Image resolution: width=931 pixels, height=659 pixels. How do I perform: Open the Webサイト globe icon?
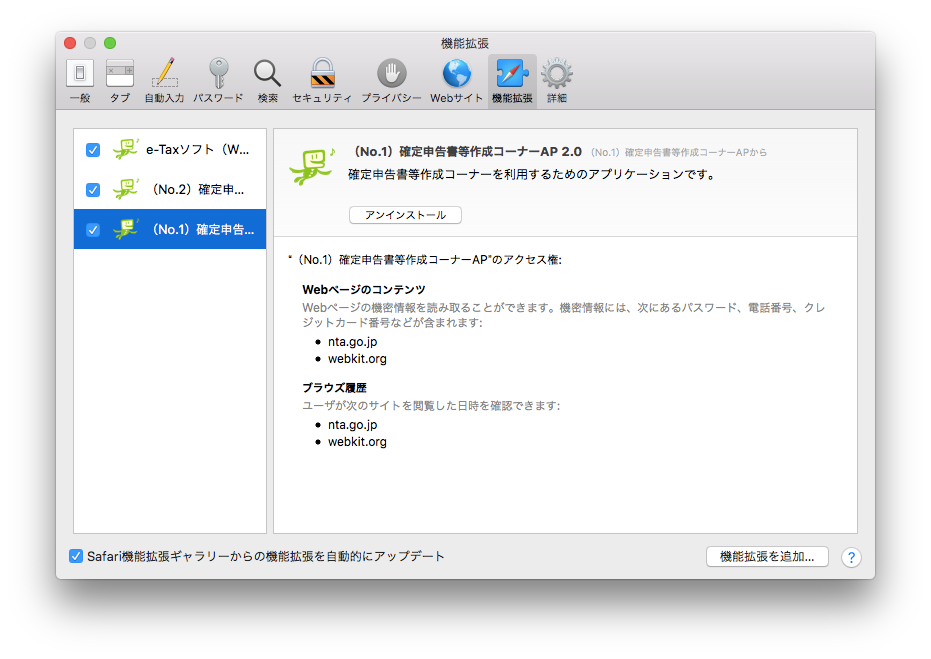tap(457, 80)
